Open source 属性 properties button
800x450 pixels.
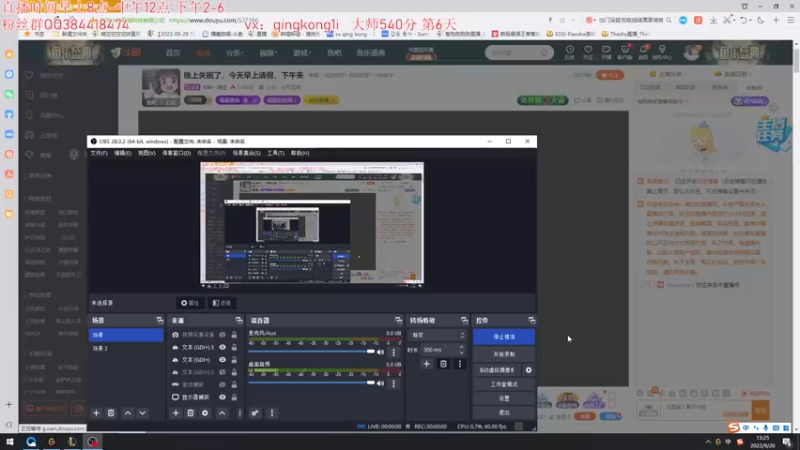tap(190, 303)
